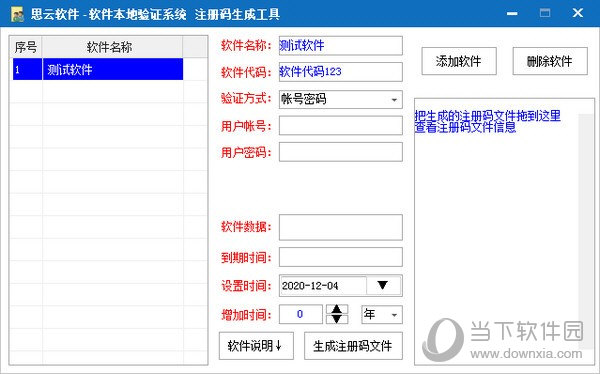Decrease 增加时间 with down arrow
Viewport: 600px width, 374px height.
[x=337, y=319]
